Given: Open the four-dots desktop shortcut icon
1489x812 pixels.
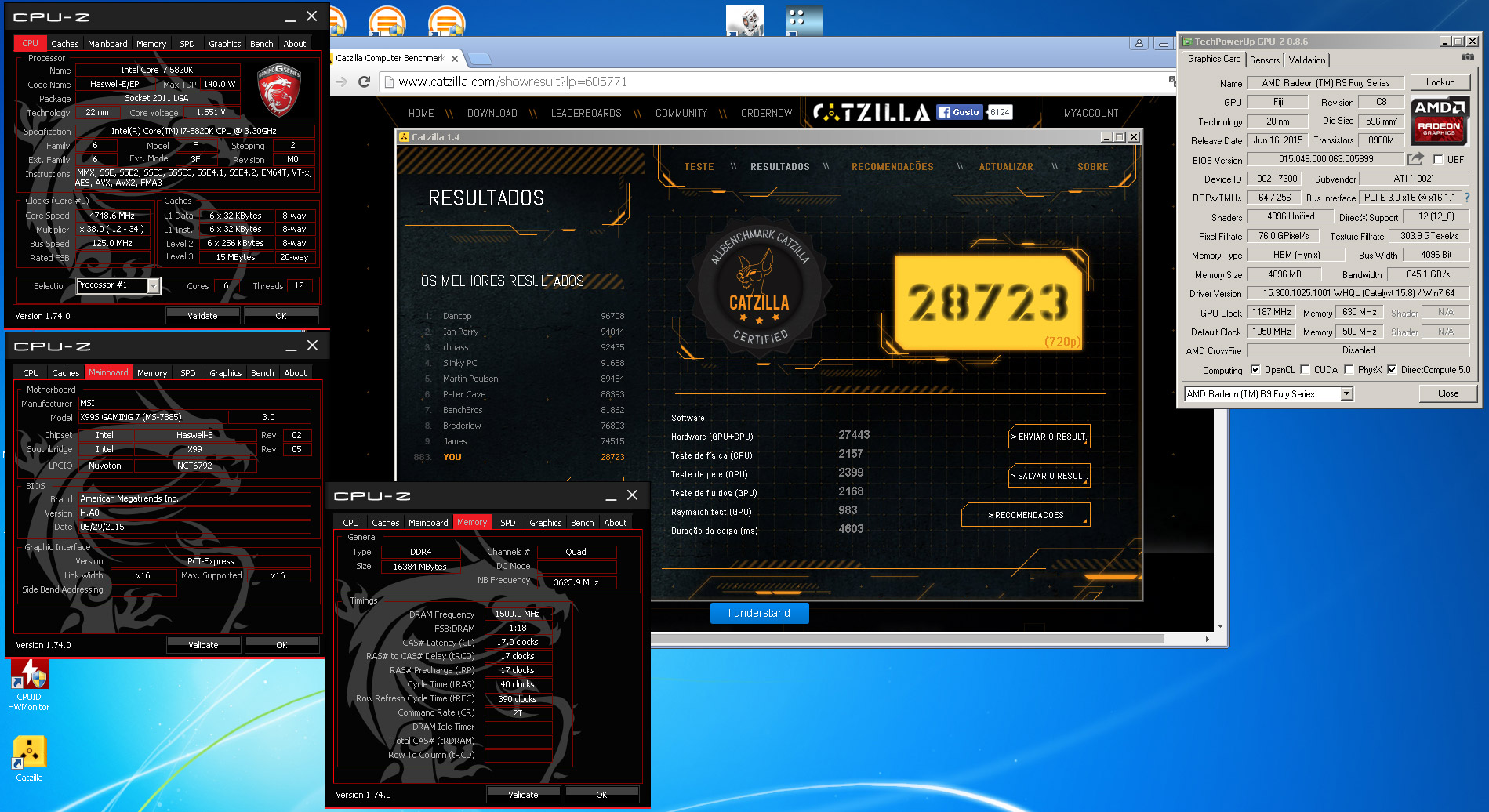Looking at the screenshot, I should click(x=804, y=21).
